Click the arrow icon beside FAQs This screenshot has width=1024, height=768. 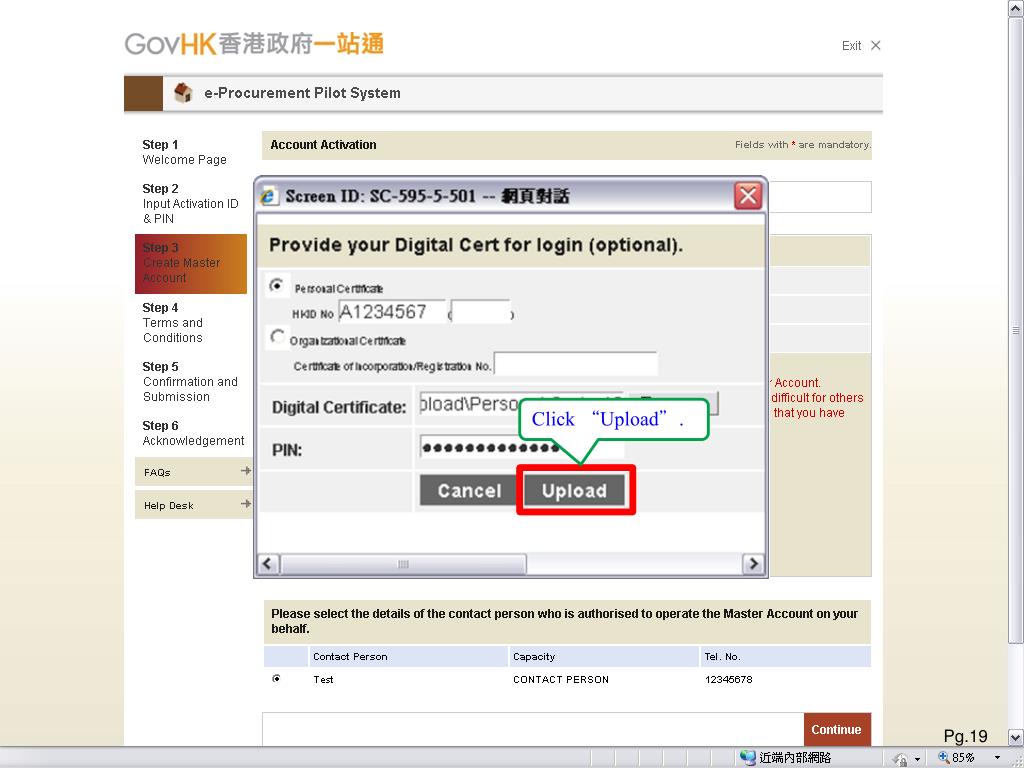click(x=246, y=470)
